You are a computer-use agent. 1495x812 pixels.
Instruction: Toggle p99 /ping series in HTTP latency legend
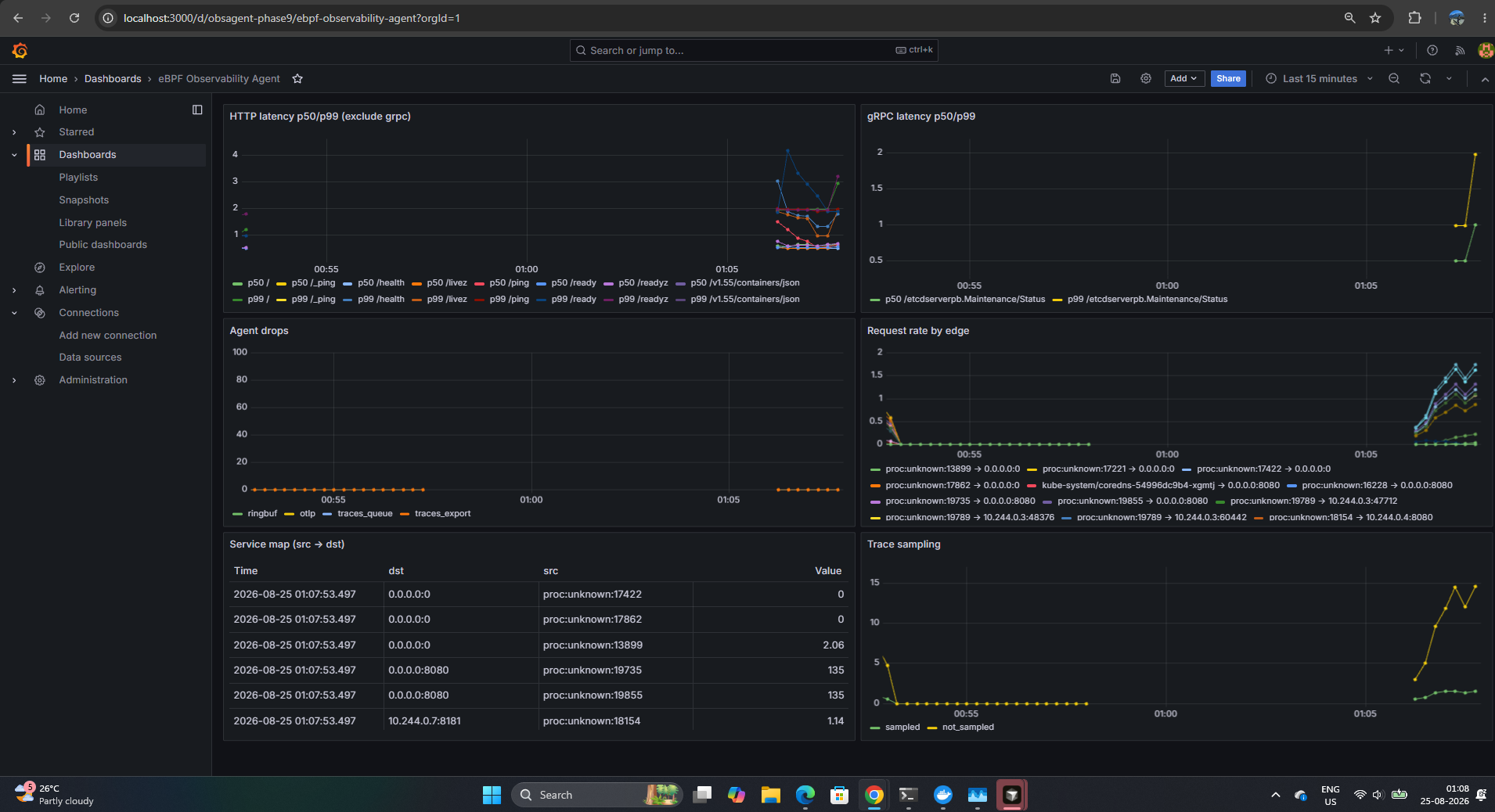(510, 300)
